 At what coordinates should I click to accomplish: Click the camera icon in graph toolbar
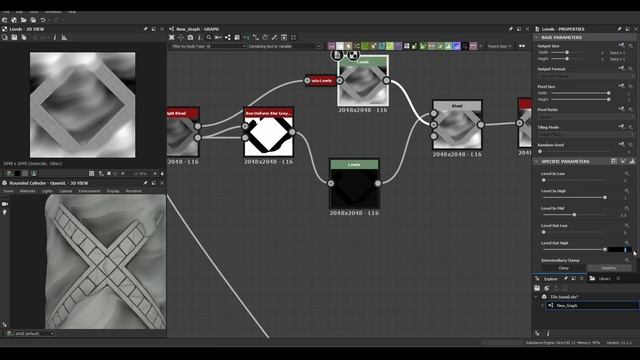coord(190,38)
